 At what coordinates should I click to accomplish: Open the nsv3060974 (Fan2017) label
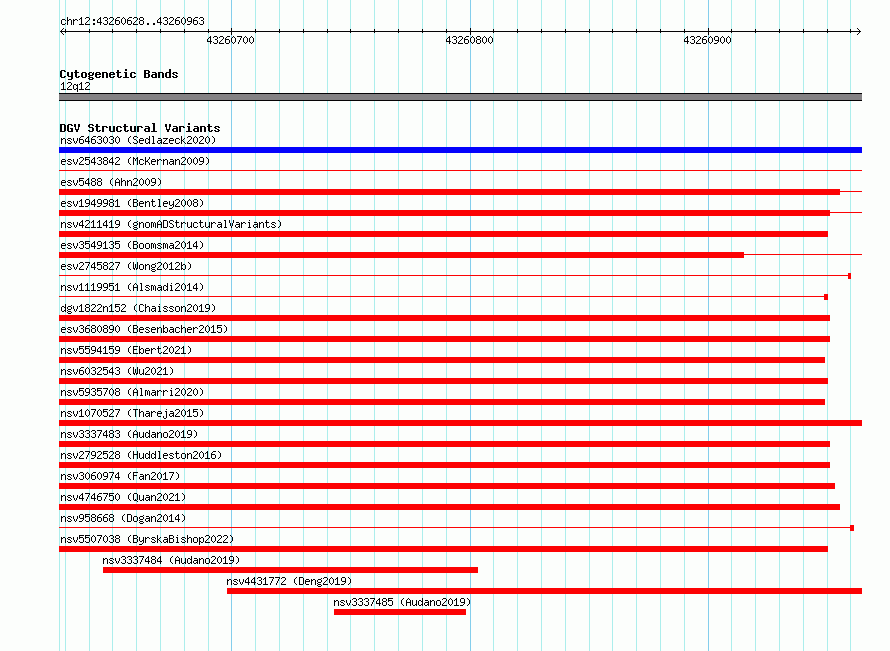click(x=120, y=476)
